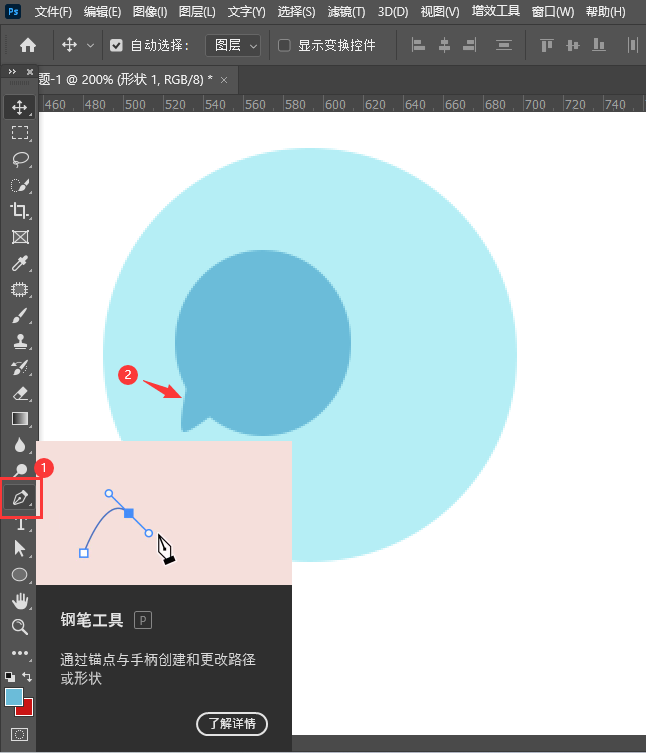Screen dimensions: 646x753
Task: Toggle Quick Mask mode icon
Action: pyautogui.click(x=19, y=734)
